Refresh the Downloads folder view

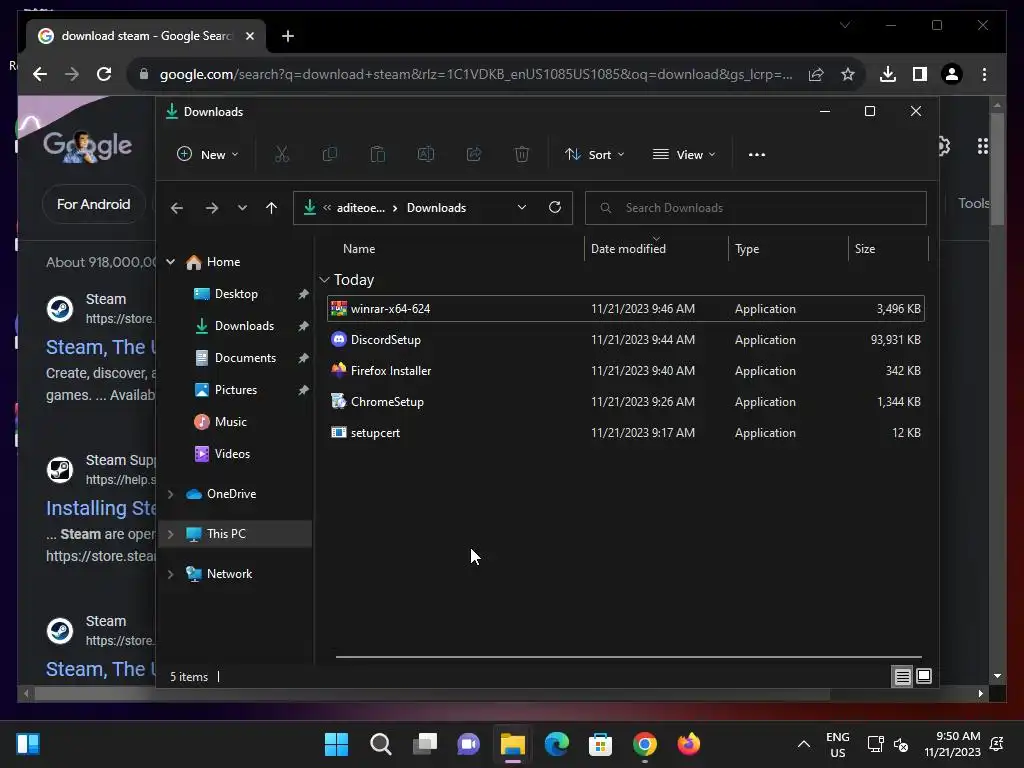tap(555, 207)
